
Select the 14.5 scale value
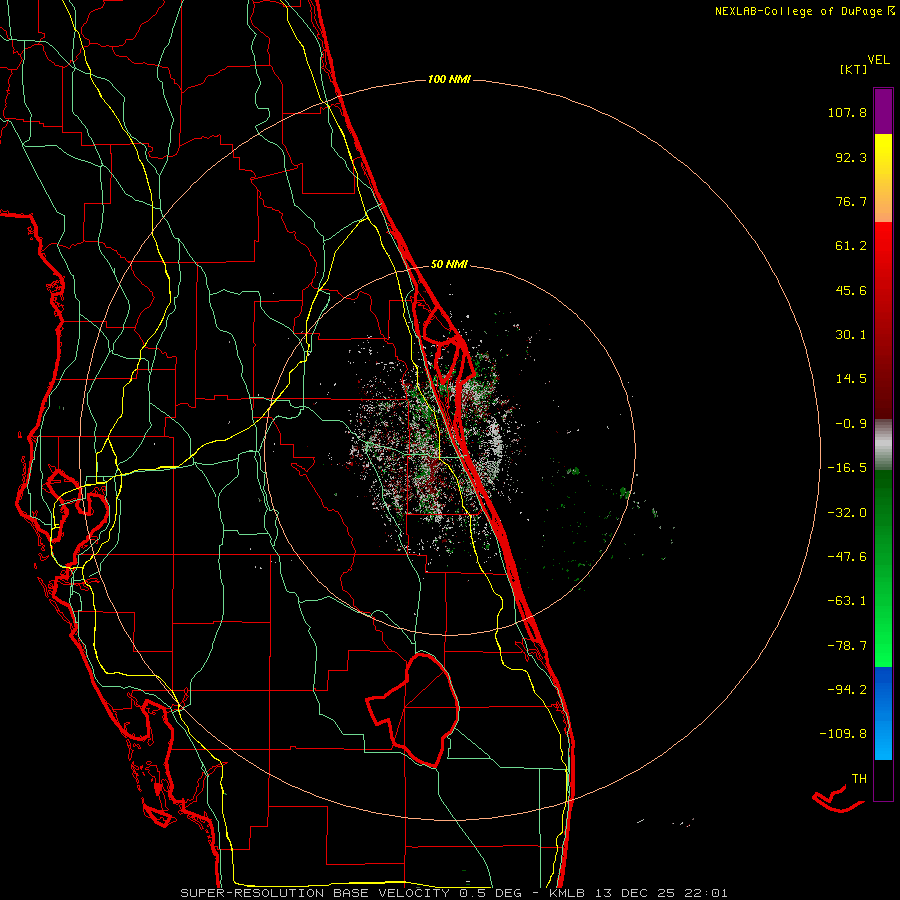pyautogui.click(x=851, y=379)
